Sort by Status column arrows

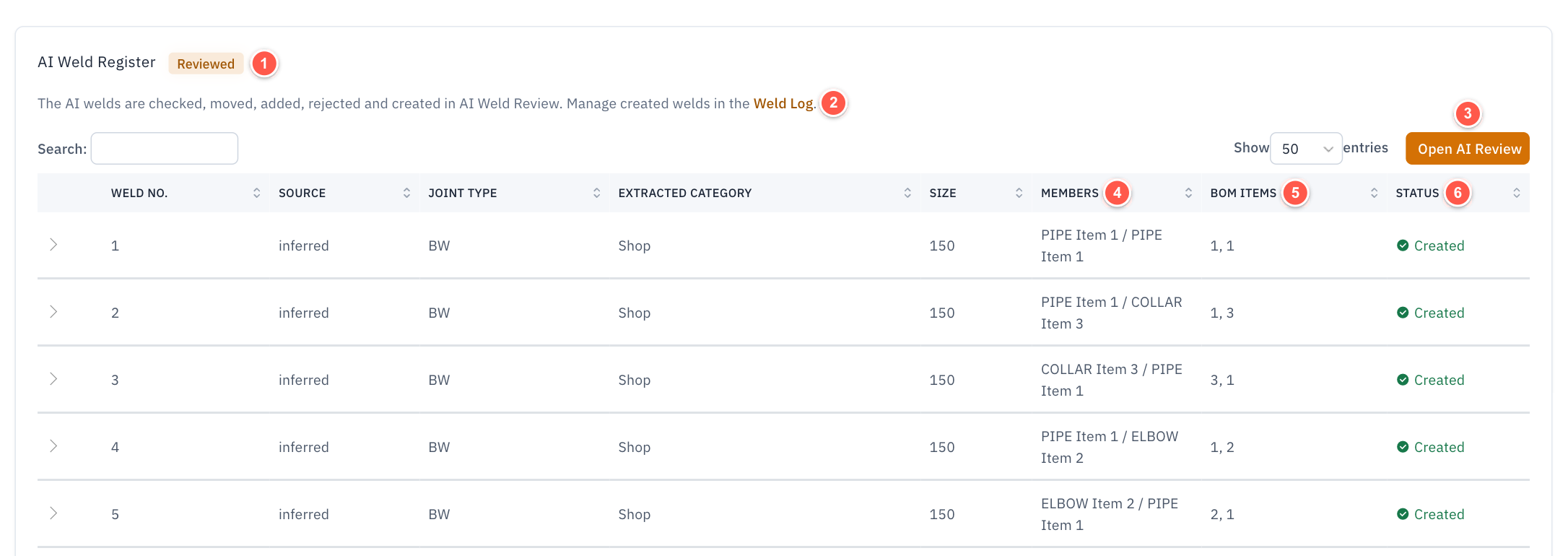[x=1516, y=193]
